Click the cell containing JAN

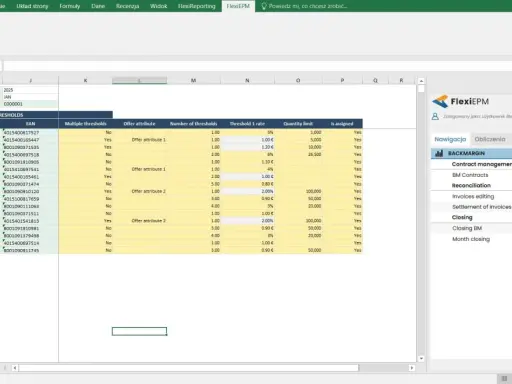pos(30,97)
